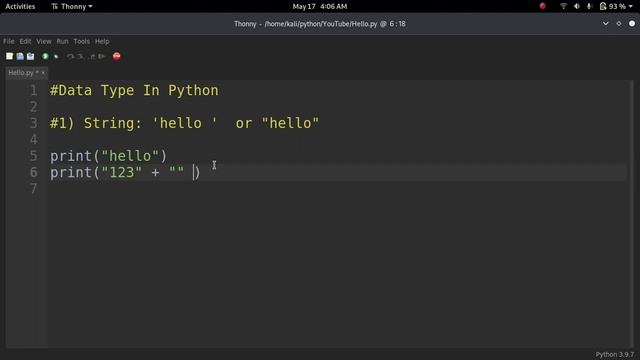Click the window title showing Hello.py path
640x360 pixels.
(x=320, y=24)
